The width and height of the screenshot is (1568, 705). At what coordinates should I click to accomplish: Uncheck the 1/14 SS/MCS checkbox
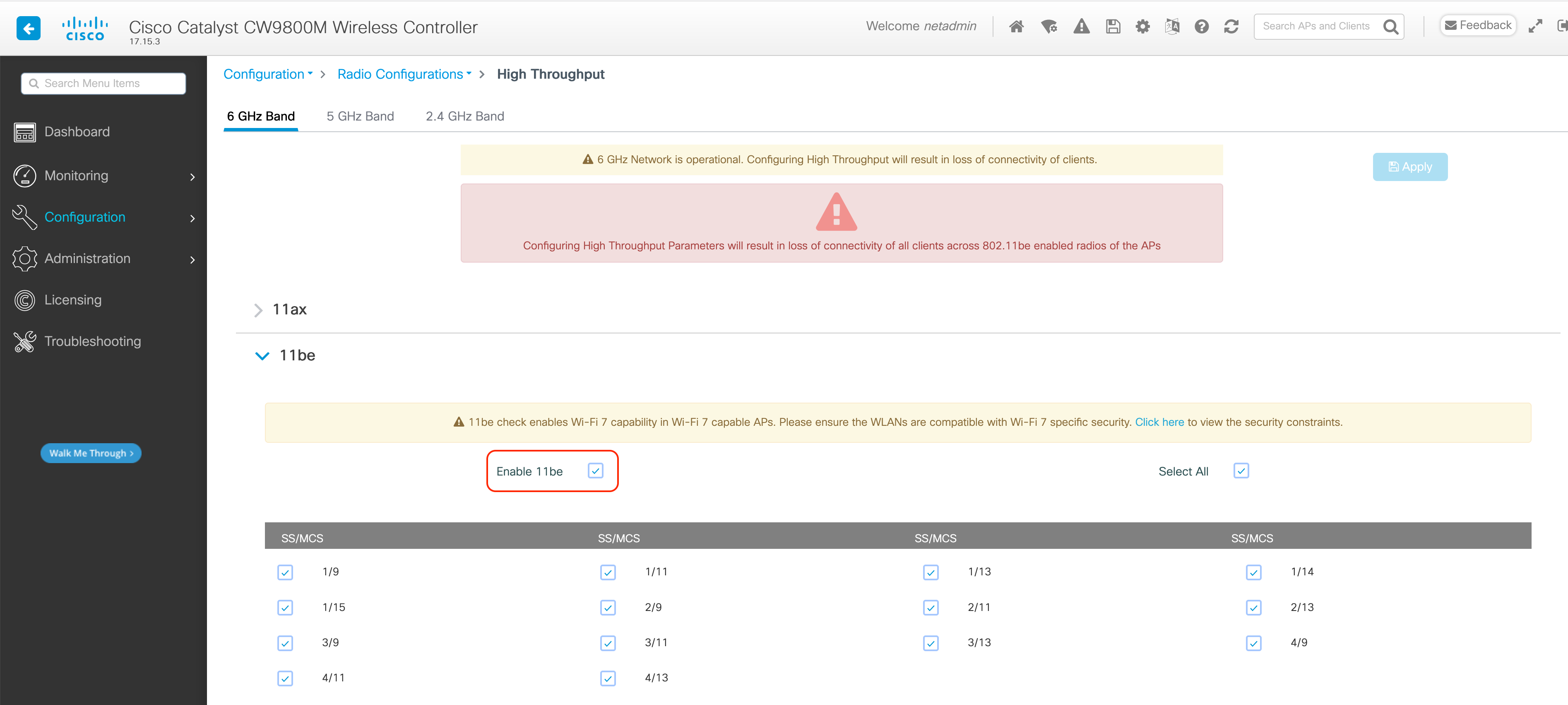pos(1253,572)
